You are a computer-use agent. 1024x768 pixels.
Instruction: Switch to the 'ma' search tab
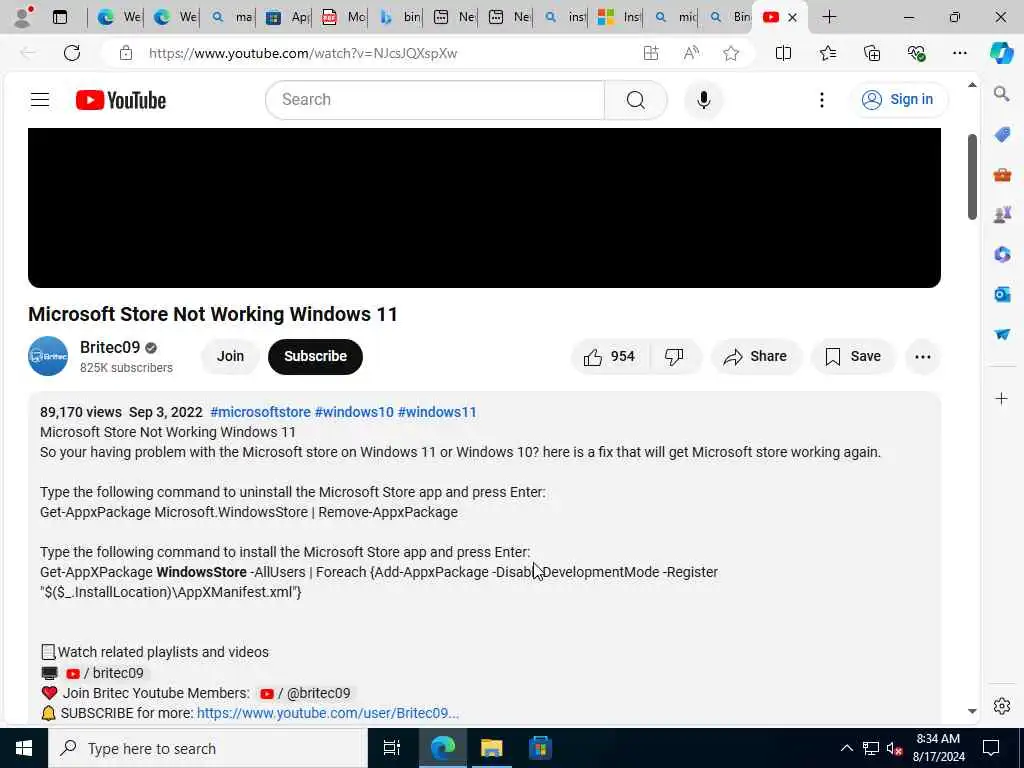coord(231,17)
